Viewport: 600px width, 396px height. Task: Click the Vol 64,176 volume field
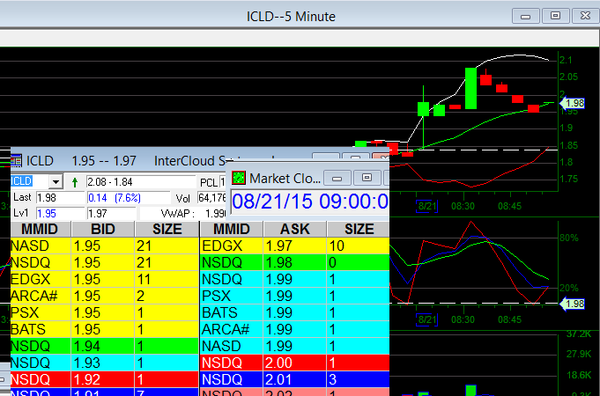(212, 198)
